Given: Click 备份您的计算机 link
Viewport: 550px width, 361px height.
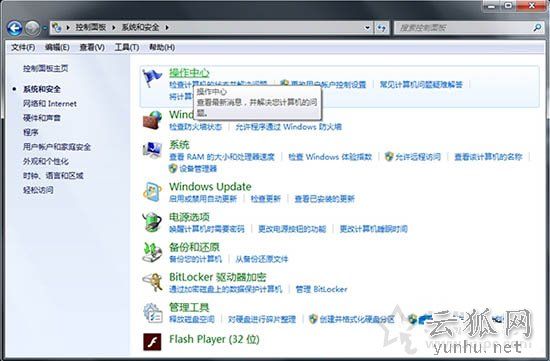Looking at the screenshot, I should [195, 259].
